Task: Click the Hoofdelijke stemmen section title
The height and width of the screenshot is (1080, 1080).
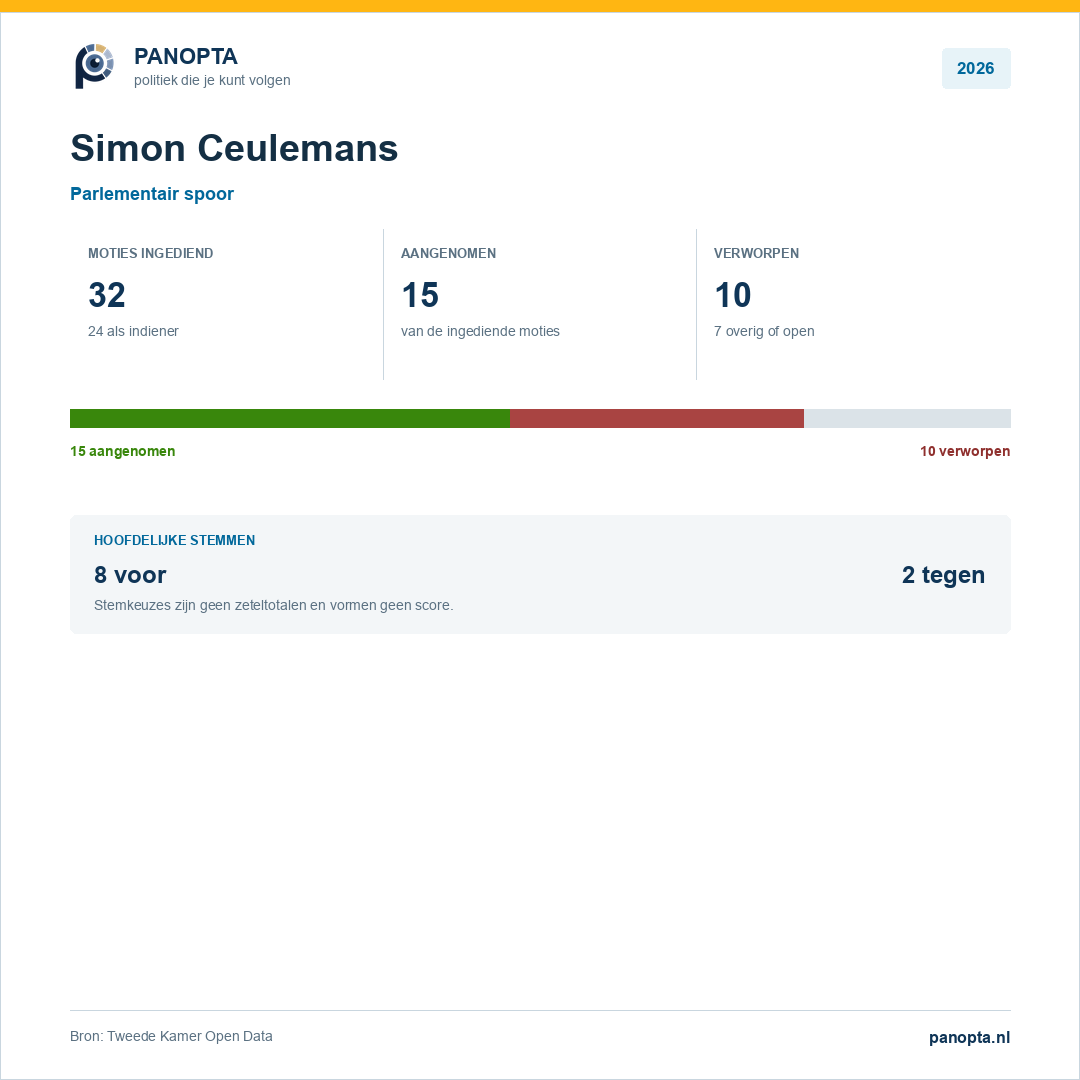Action: click(x=175, y=540)
